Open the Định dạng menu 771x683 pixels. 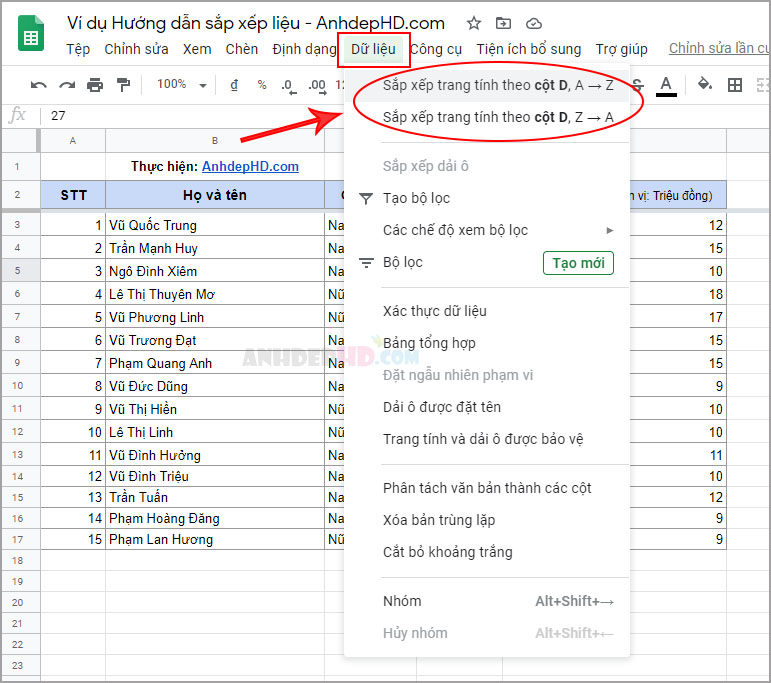coord(304,49)
